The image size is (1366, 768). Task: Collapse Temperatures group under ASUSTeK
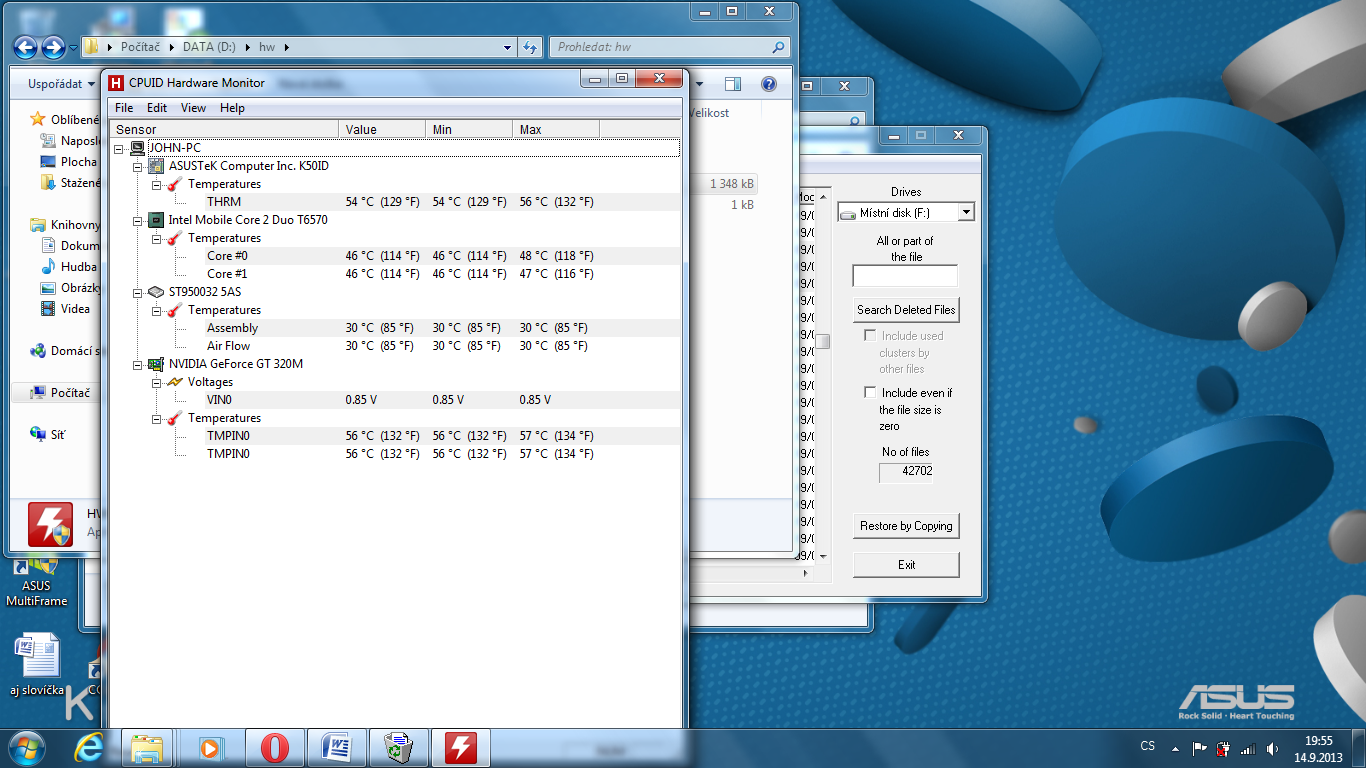[156, 184]
